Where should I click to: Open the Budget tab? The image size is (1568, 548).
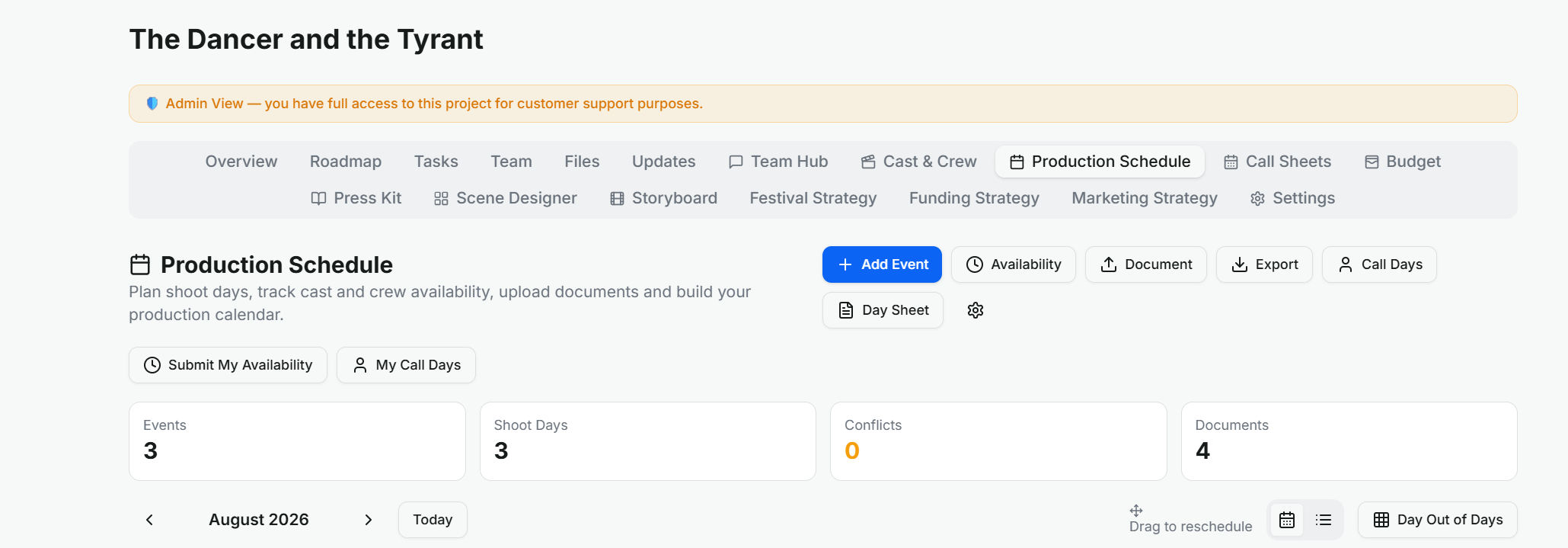[x=1403, y=162]
